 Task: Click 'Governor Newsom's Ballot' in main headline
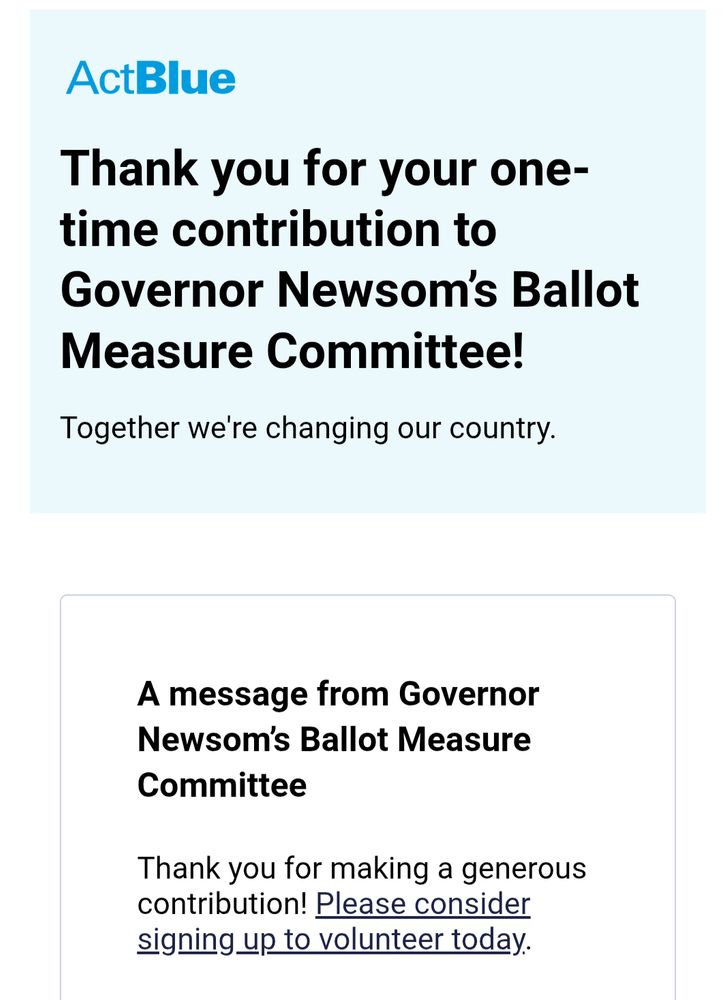coord(350,290)
